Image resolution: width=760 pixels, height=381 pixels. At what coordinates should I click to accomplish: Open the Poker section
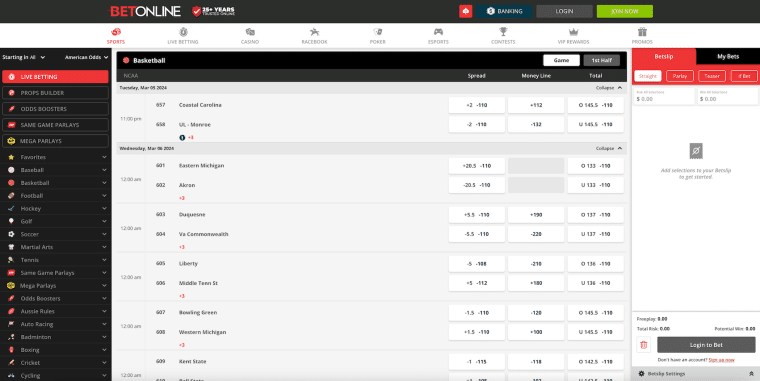(x=378, y=36)
